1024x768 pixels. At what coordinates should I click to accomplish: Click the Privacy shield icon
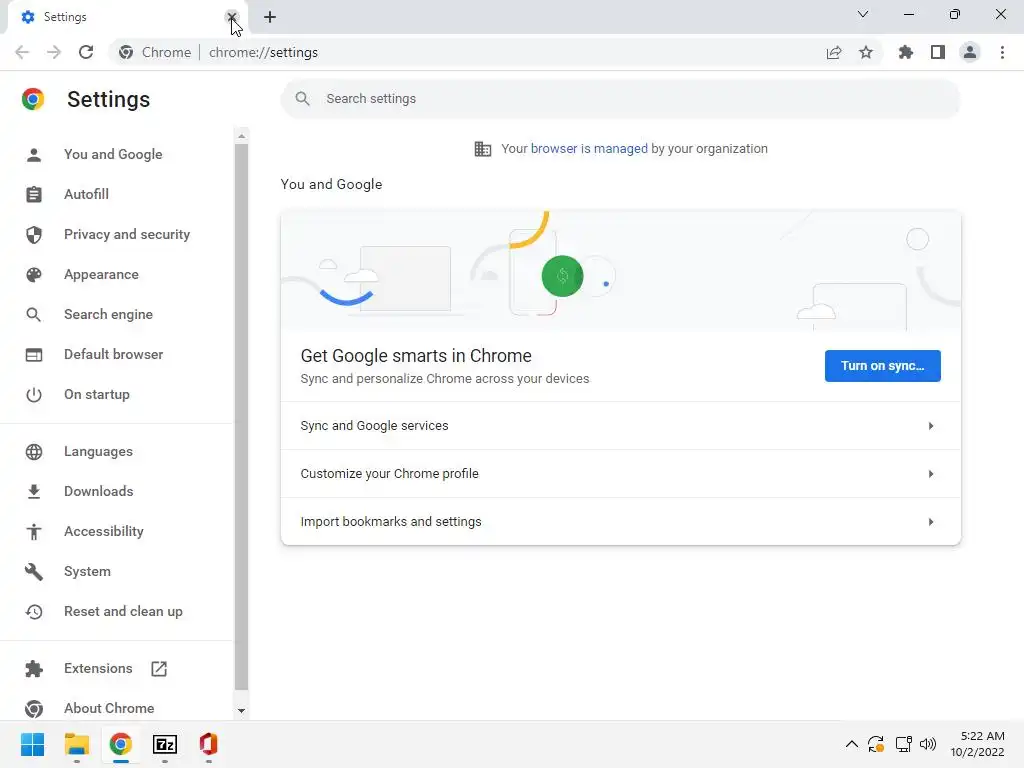click(34, 234)
